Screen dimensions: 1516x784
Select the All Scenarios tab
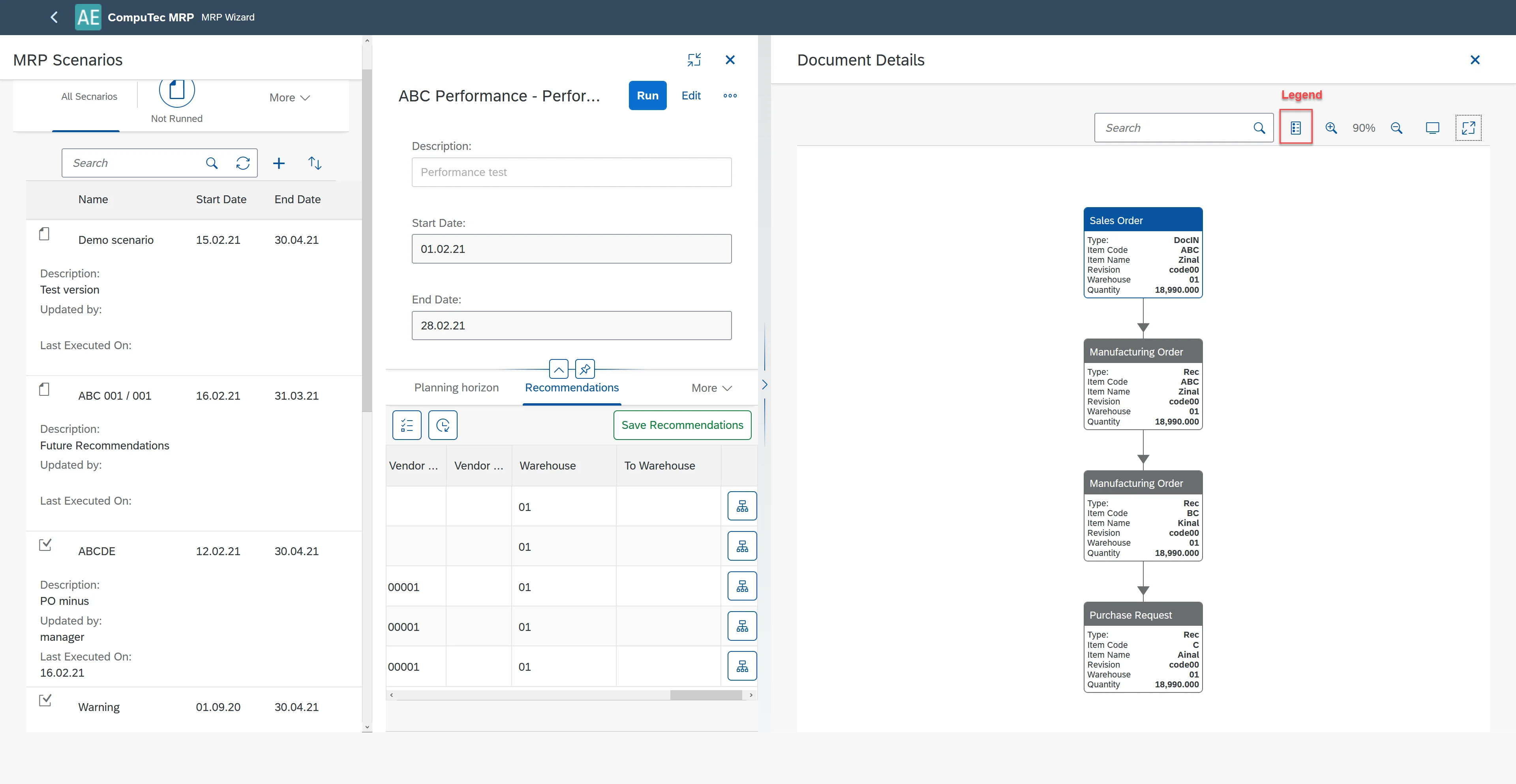click(89, 96)
